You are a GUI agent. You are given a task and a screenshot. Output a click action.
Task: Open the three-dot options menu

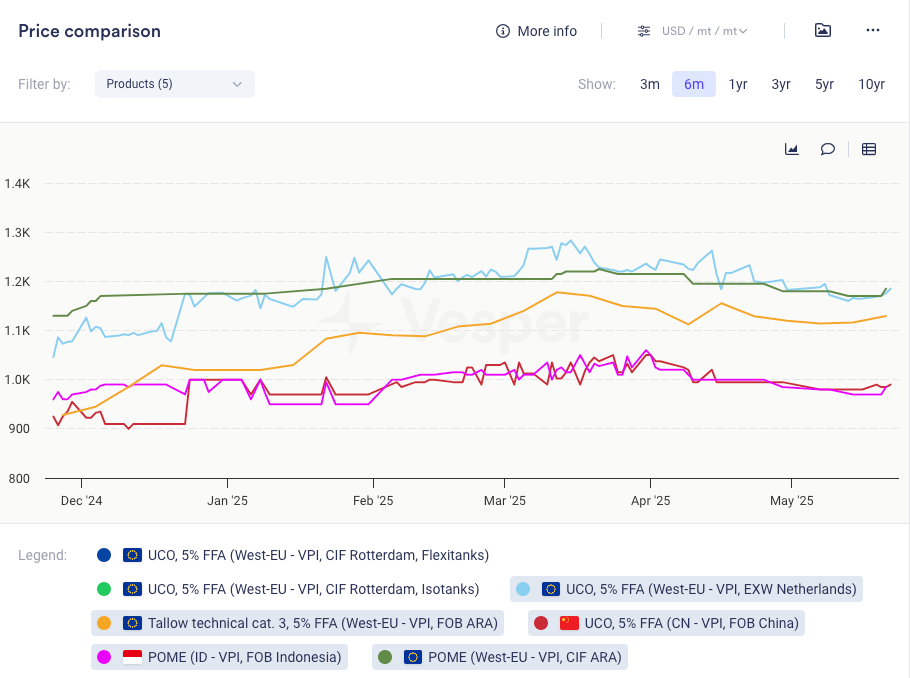pyautogui.click(x=873, y=31)
